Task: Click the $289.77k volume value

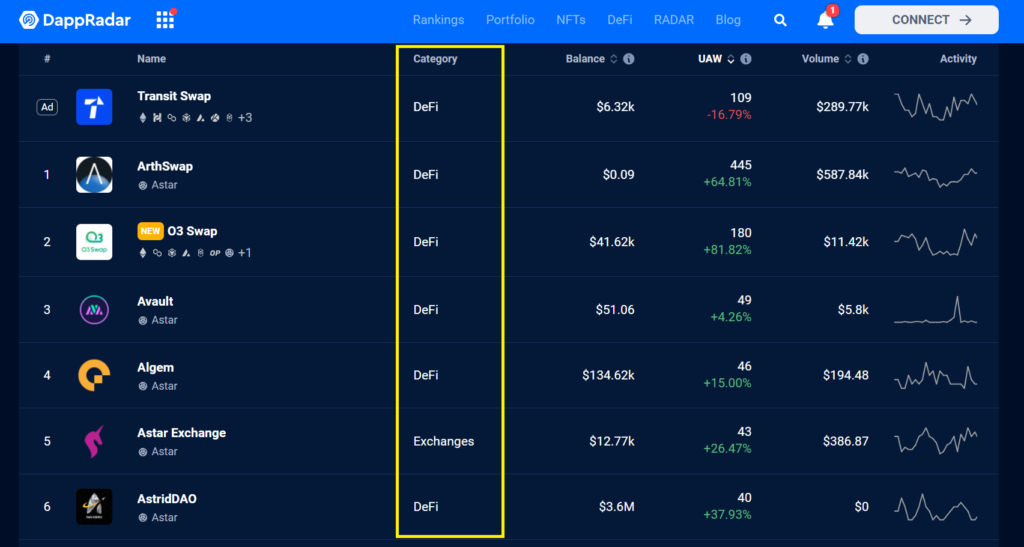Action: [842, 107]
